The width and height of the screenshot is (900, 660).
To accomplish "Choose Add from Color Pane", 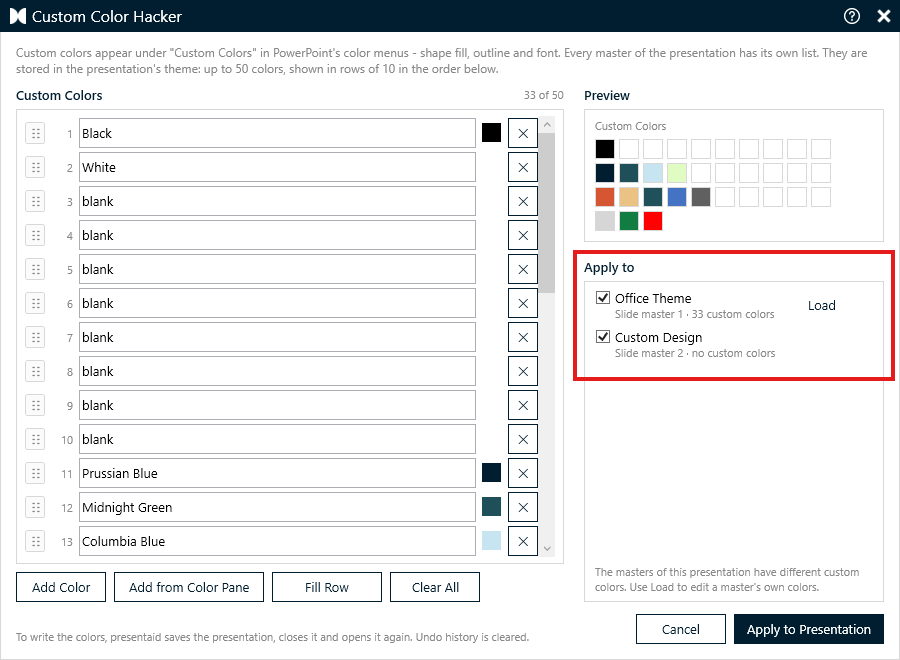I will coord(189,587).
